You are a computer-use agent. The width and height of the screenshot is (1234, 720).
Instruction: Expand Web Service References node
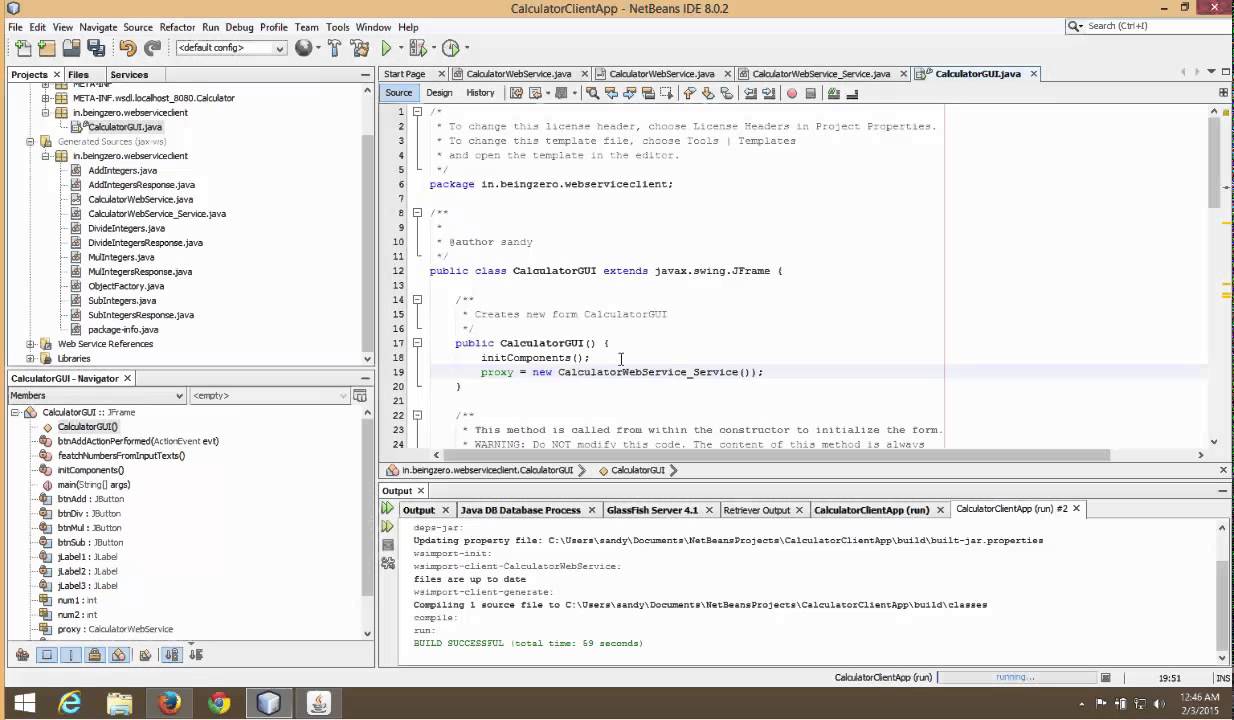tap(31, 344)
